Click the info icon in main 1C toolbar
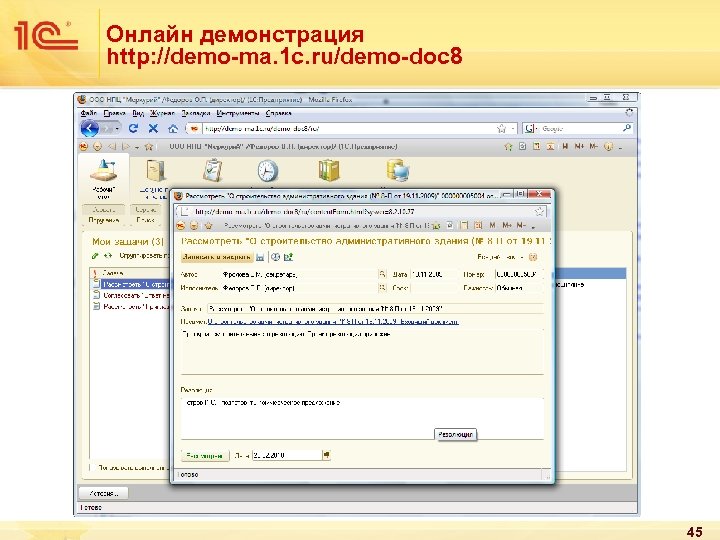This screenshot has height=540, width=720. 608,147
